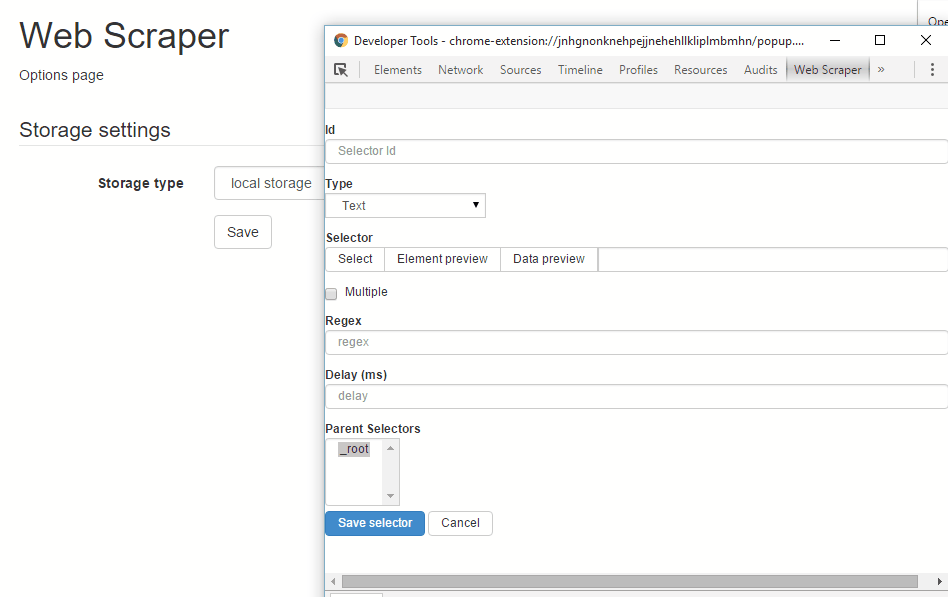The image size is (948, 597).
Task: Click the DevTools horizontal scrollbar thumb
Action: 630,581
